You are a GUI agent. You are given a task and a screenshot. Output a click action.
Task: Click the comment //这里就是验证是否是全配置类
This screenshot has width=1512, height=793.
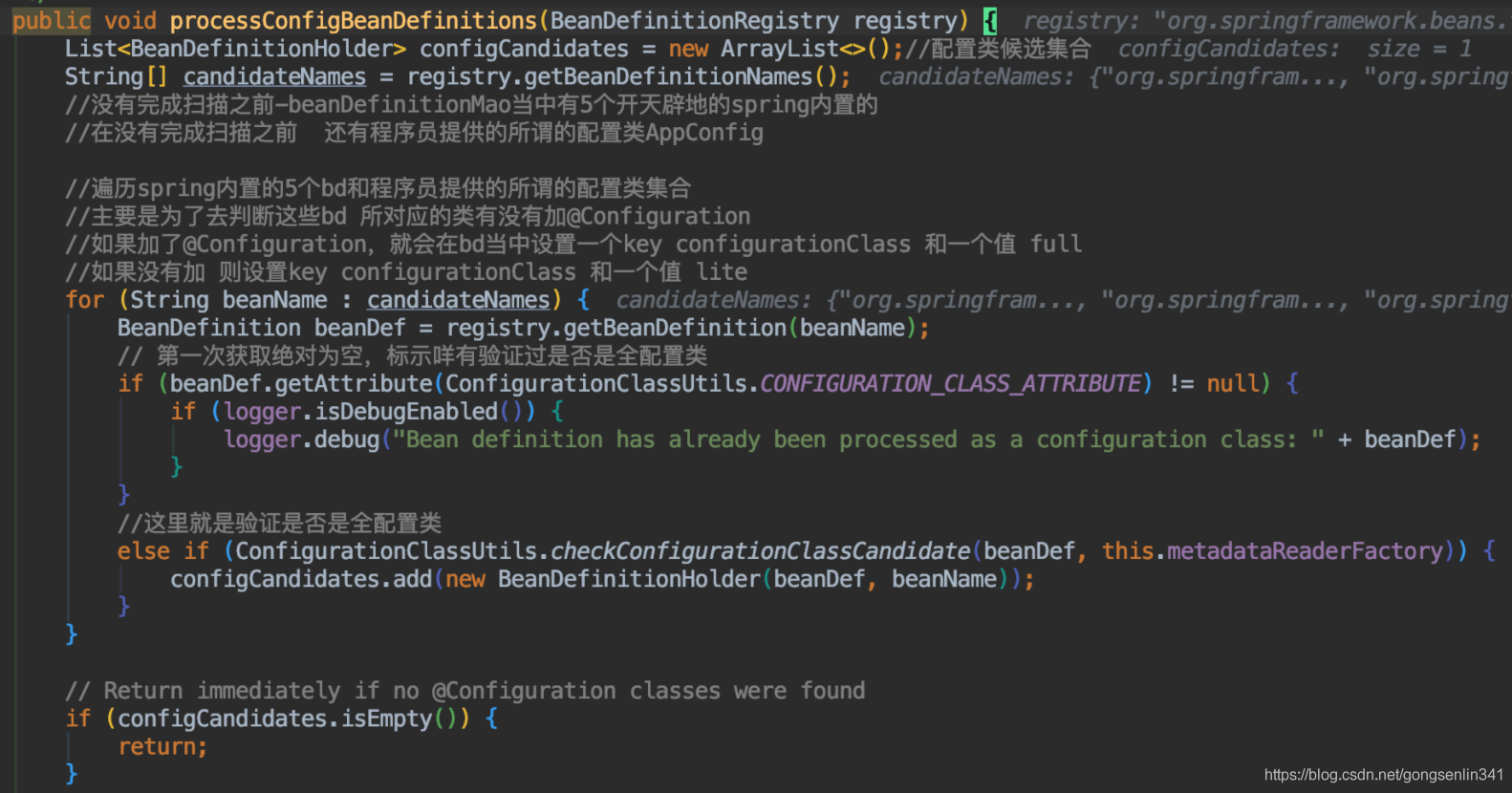pos(279,523)
